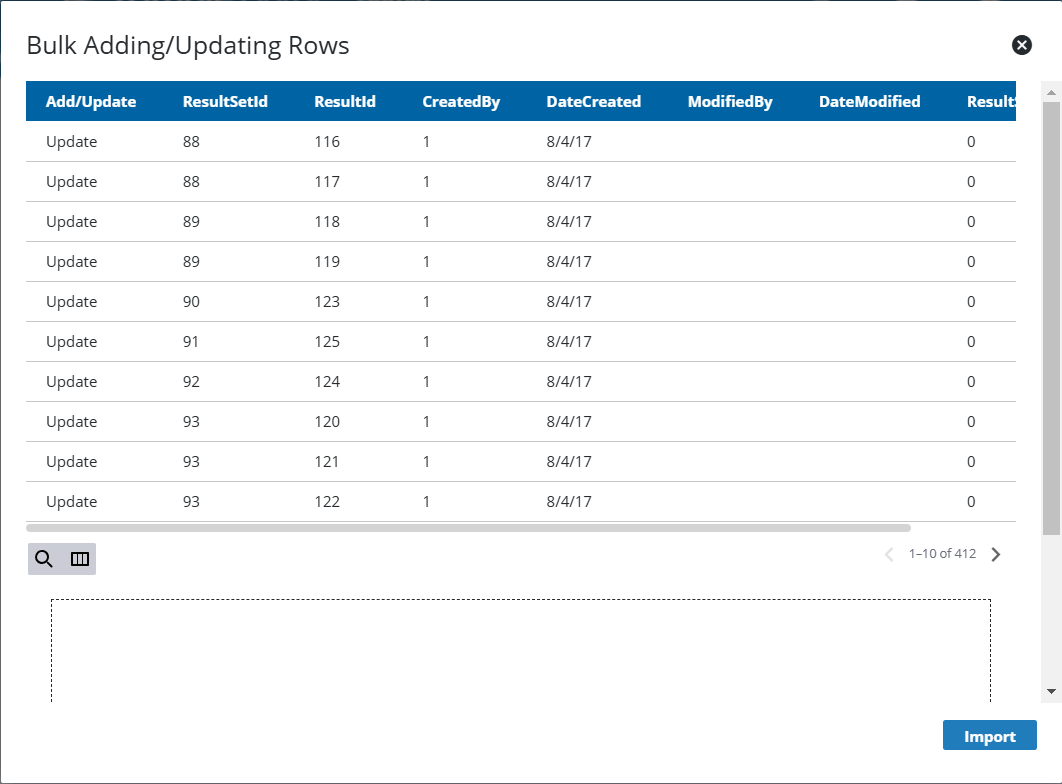
Task: Click the DateModified column header
Action: 869,101
